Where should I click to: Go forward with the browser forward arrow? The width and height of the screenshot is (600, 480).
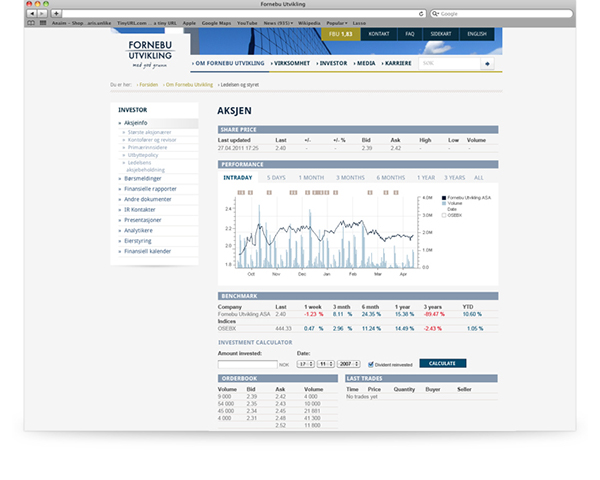(42, 13)
